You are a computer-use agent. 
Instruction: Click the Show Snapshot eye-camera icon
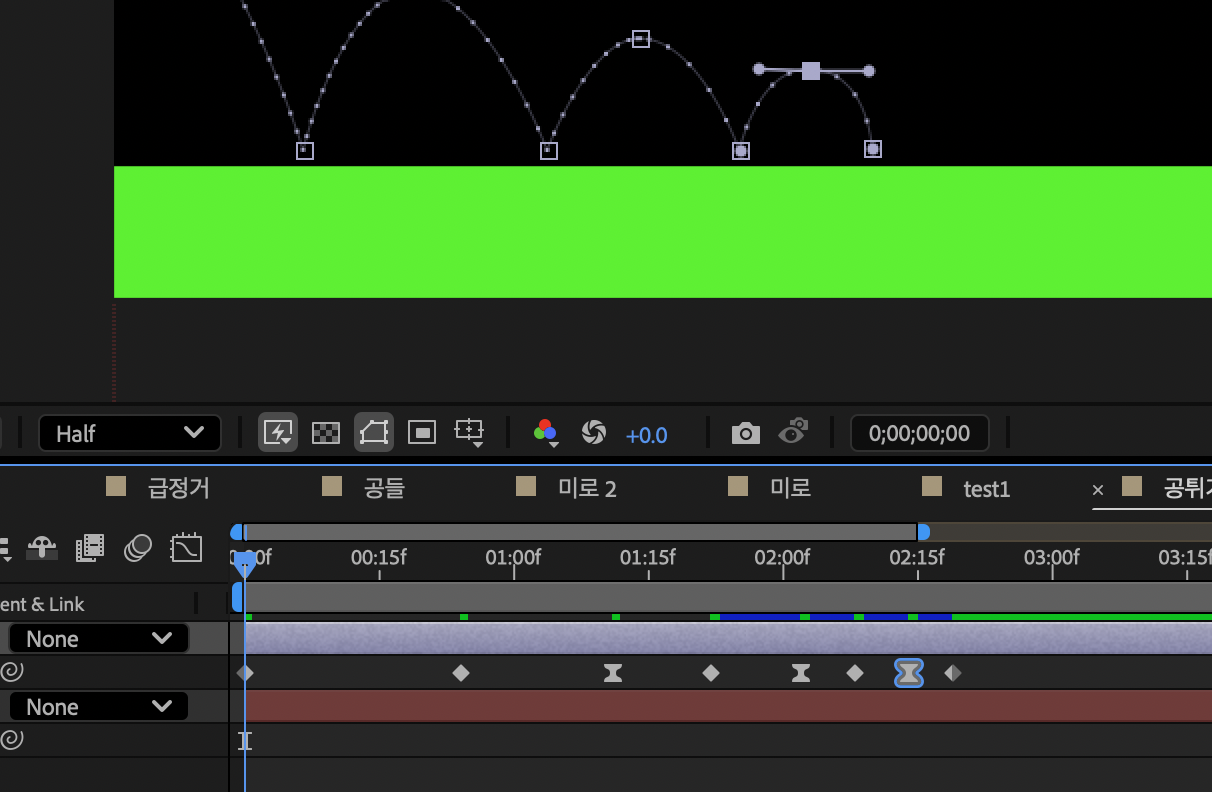[x=793, y=432]
